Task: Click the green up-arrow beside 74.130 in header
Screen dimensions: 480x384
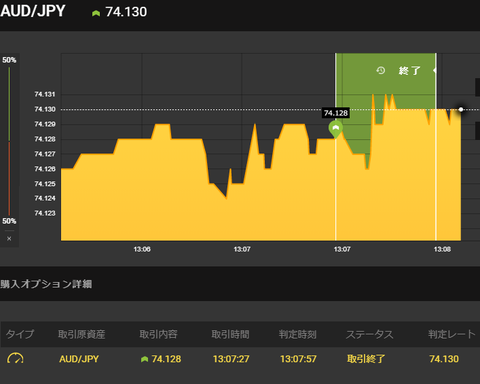Action: (96, 13)
